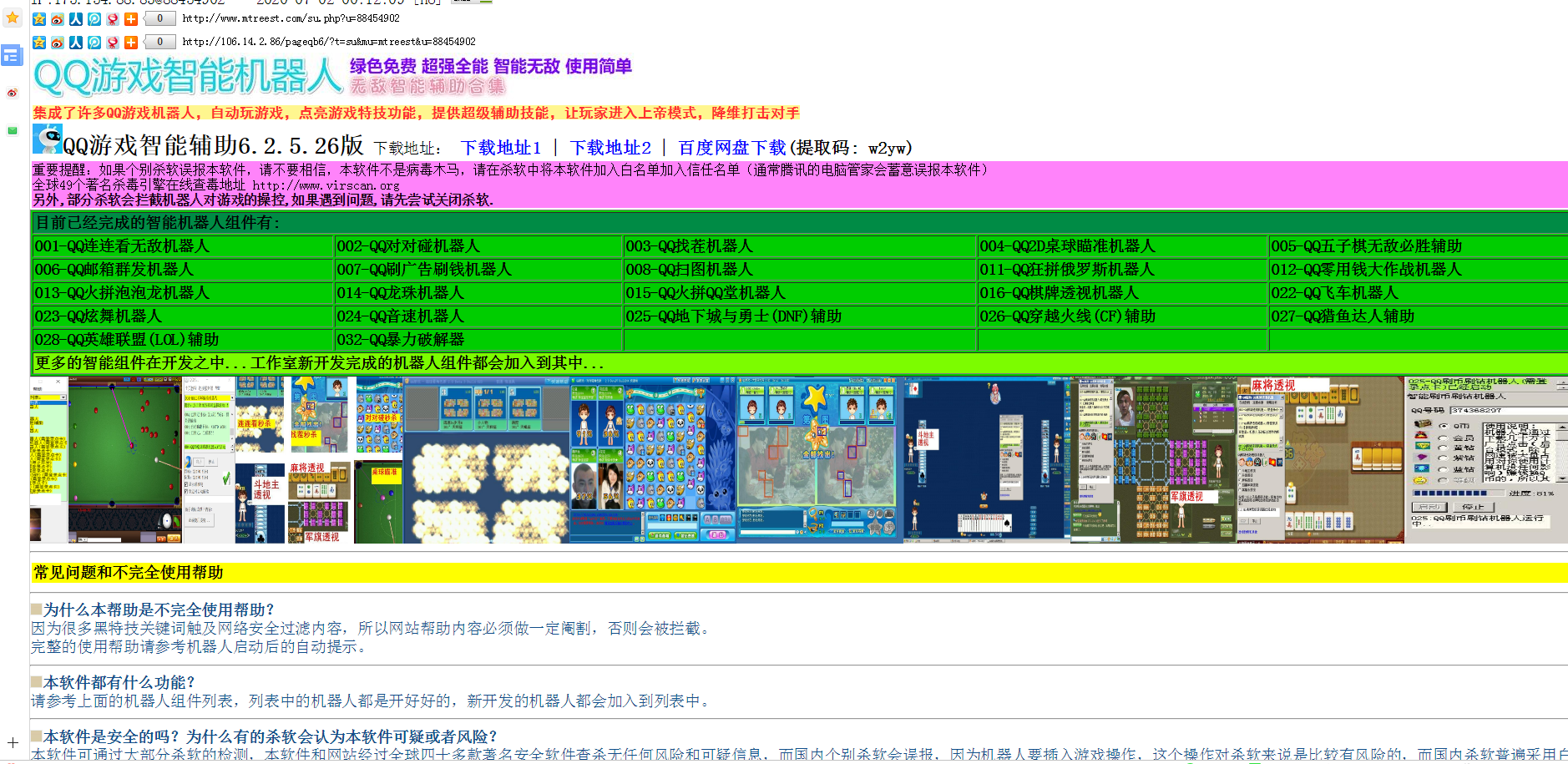The image size is (1568, 764).
Task: Share to Weibo beside the 106.14.2.86 URL
Action: pyautogui.click(x=58, y=43)
